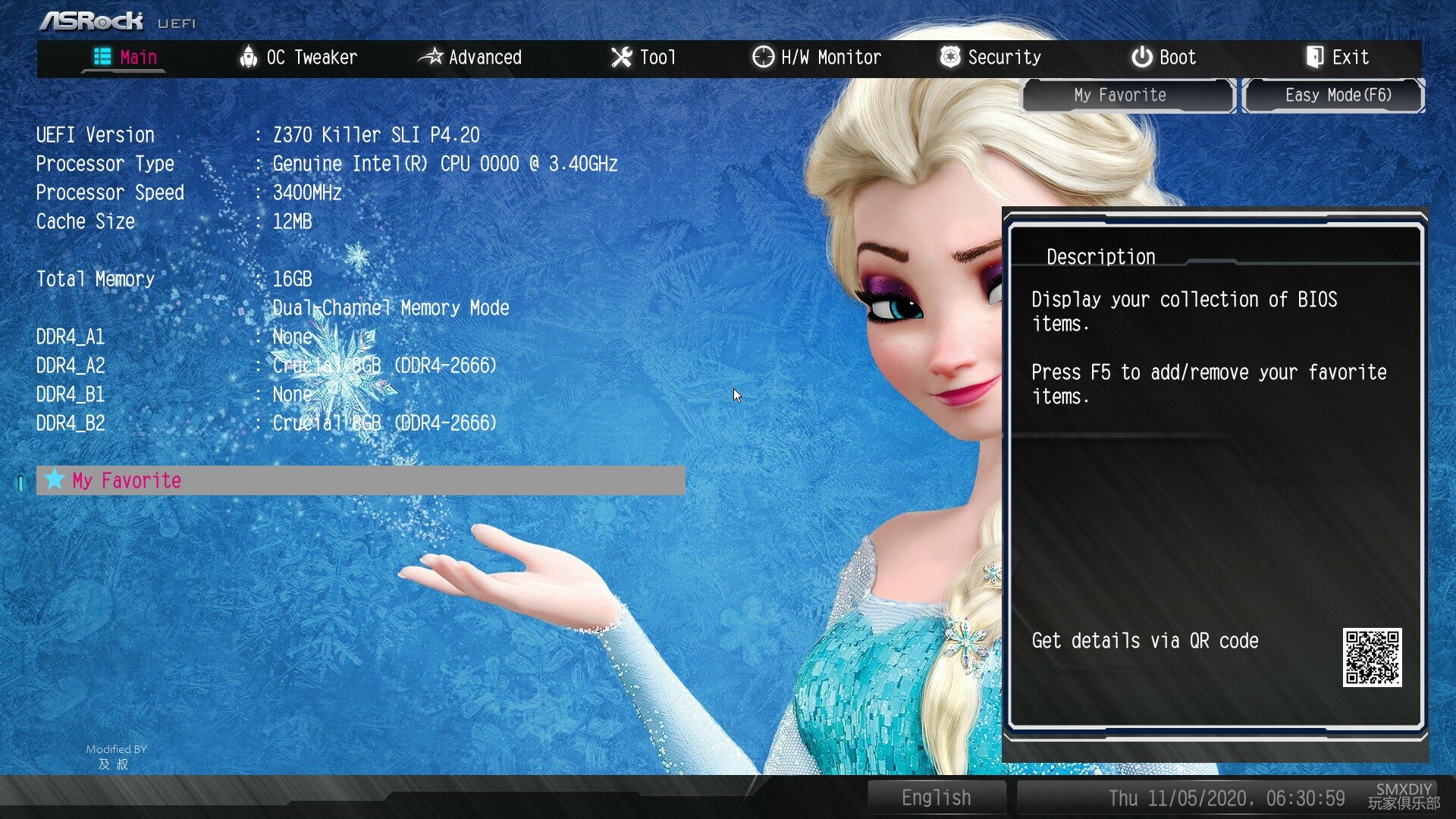
Task: Click the DDR4_B2 Crucial 8GB entry
Action: (384, 423)
